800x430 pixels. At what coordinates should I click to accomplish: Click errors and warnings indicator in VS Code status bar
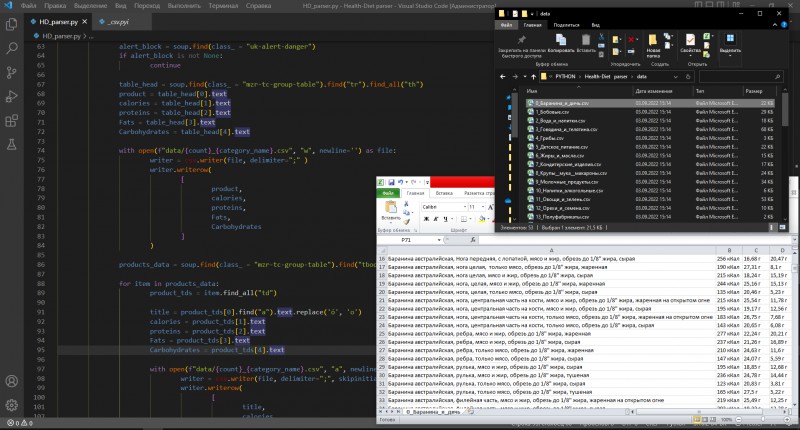click(20, 423)
